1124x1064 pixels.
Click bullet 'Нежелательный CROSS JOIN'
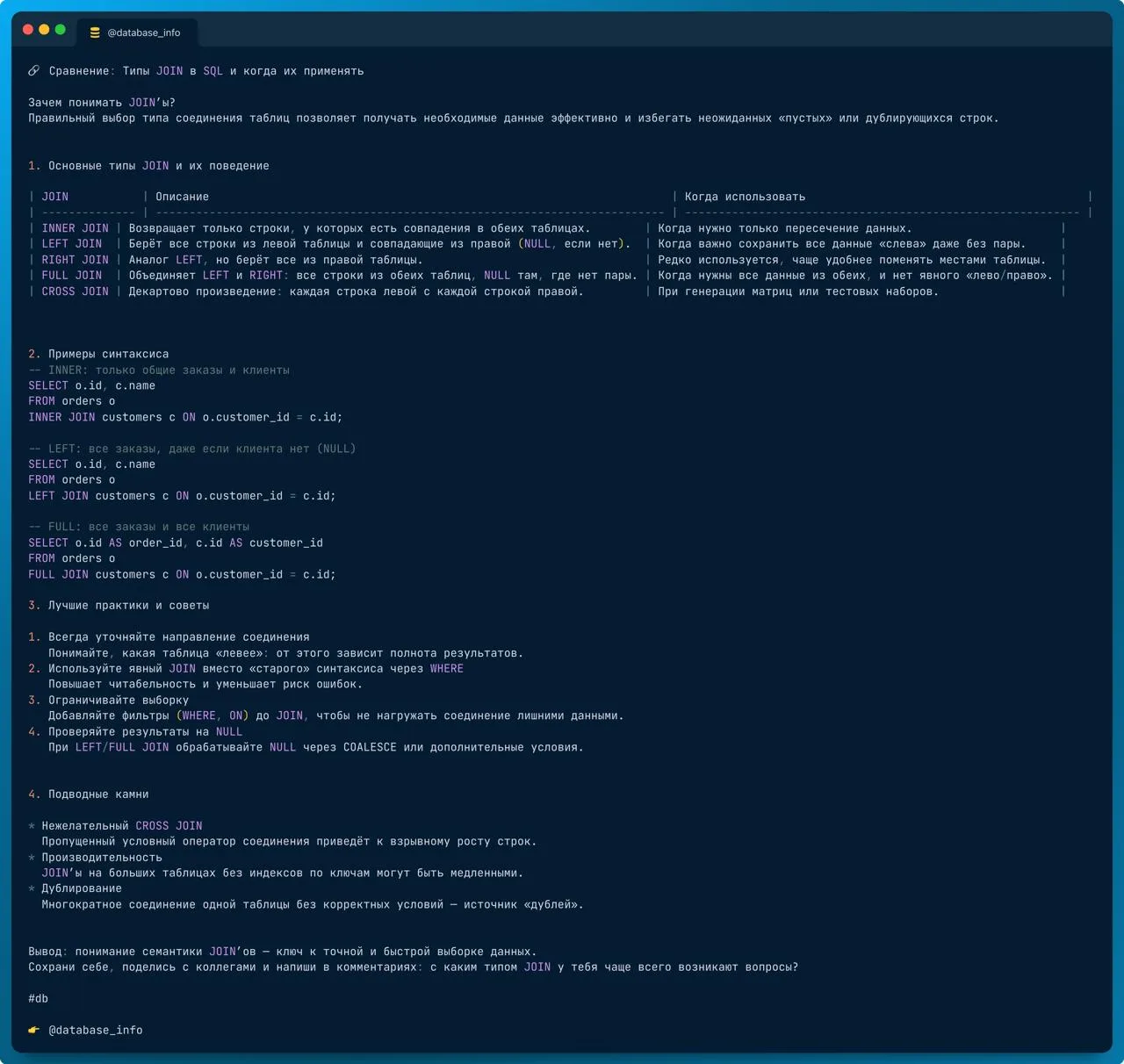click(x=122, y=826)
